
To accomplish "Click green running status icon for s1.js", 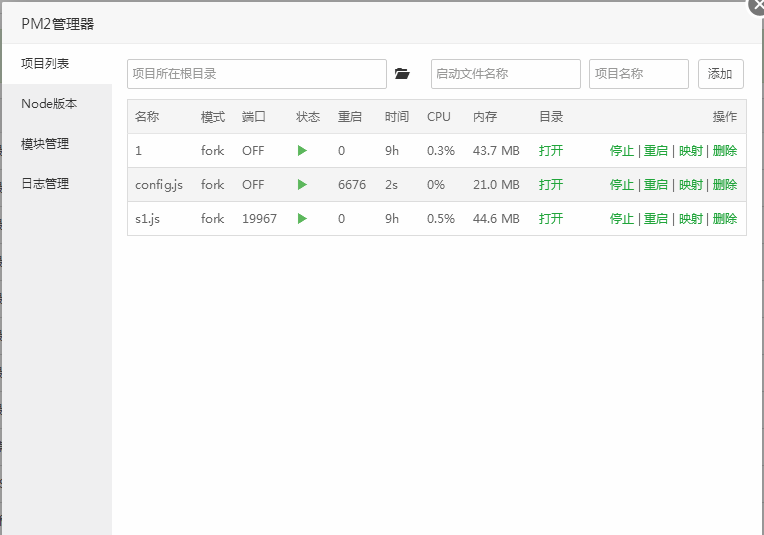I will pyautogui.click(x=303, y=218).
